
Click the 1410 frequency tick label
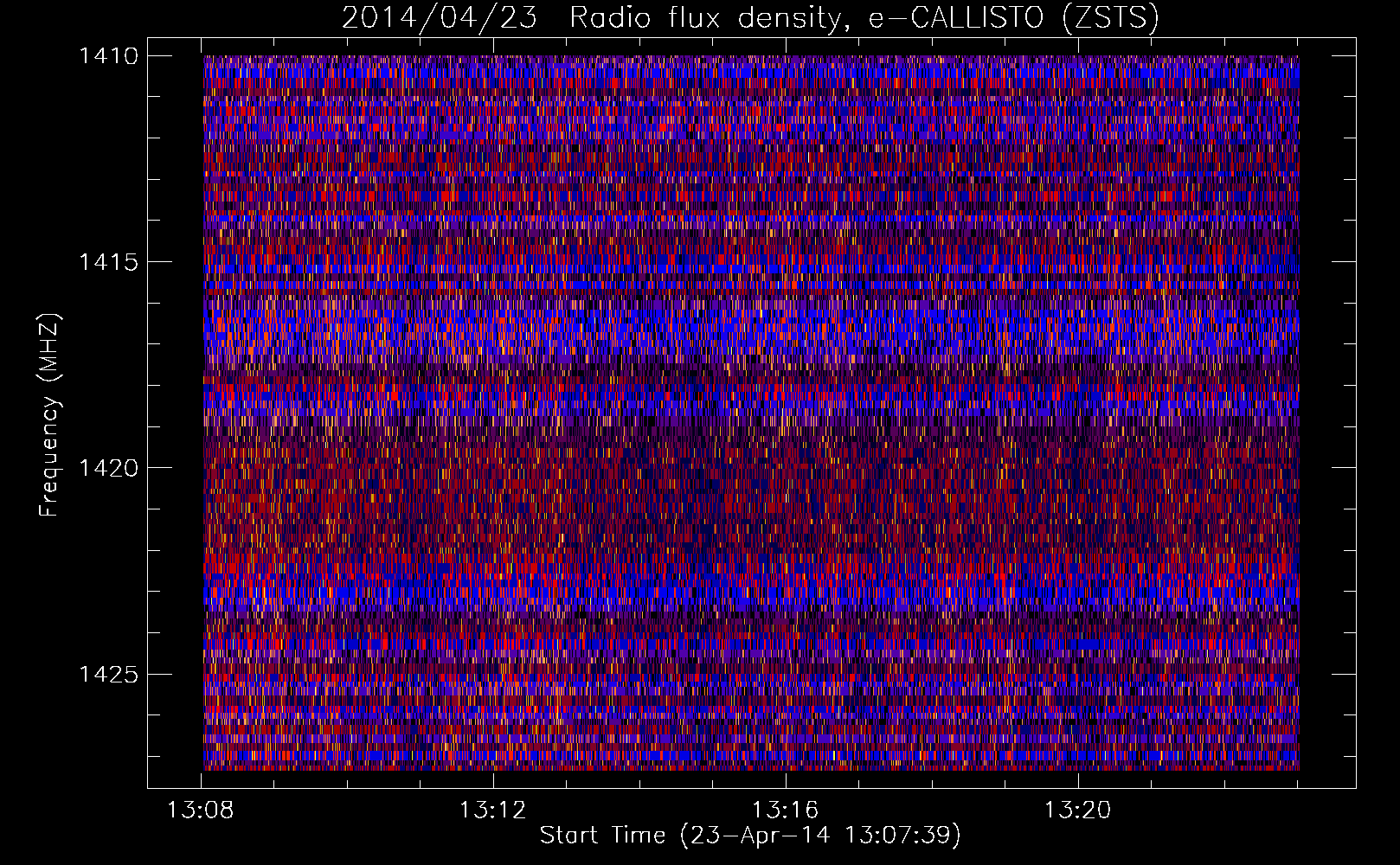pyautogui.click(x=108, y=55)
